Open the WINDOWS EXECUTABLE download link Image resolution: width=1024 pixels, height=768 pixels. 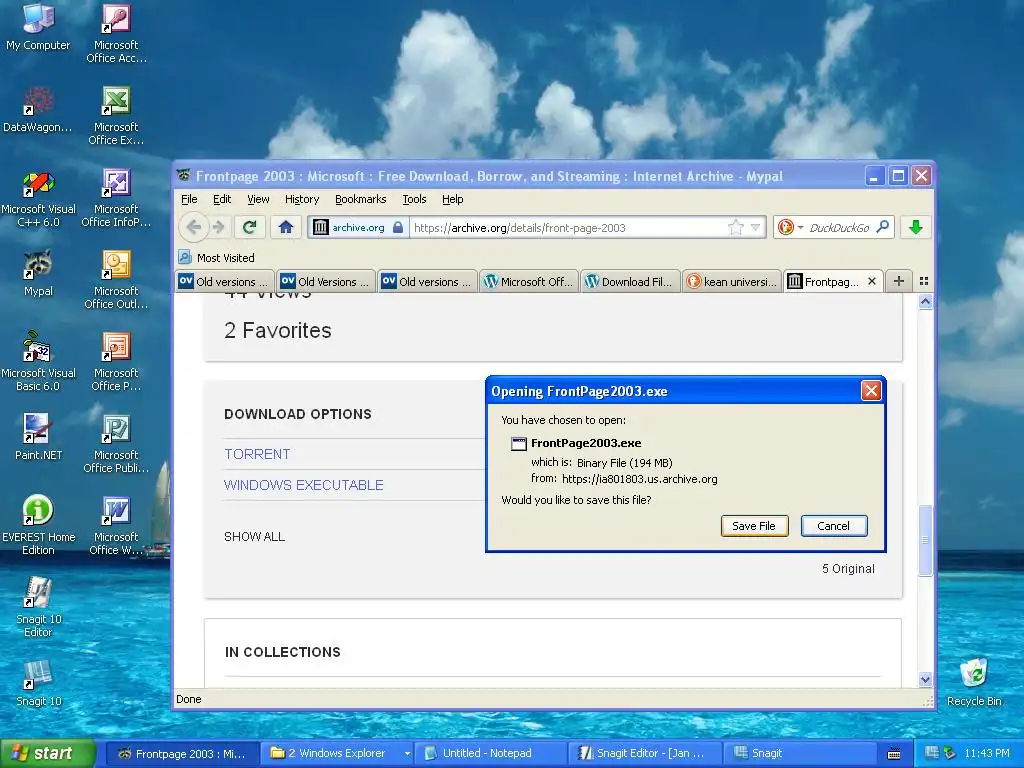point(304,485)
